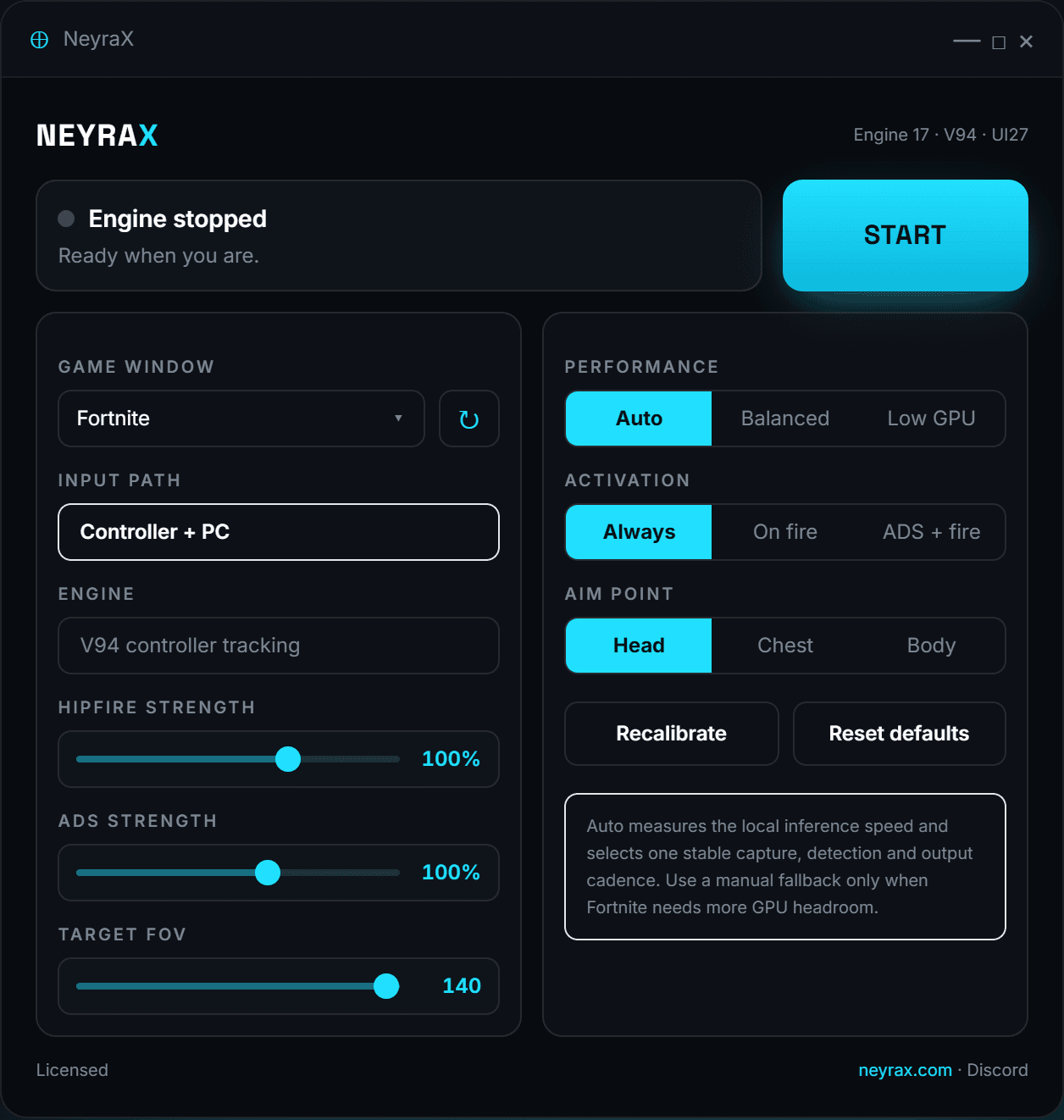Click the PERFORMANCE section label
This screenshot has height=1120, width=1064.
(x=642, y=367)
